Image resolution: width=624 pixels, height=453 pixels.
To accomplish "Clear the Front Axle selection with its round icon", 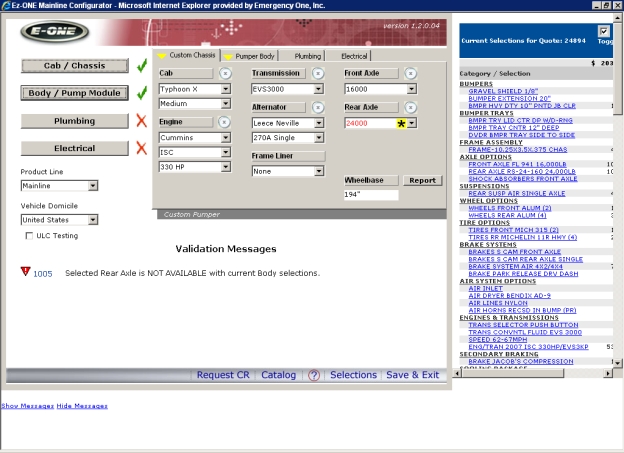I will pyautogui.click(x=411, y=74).
